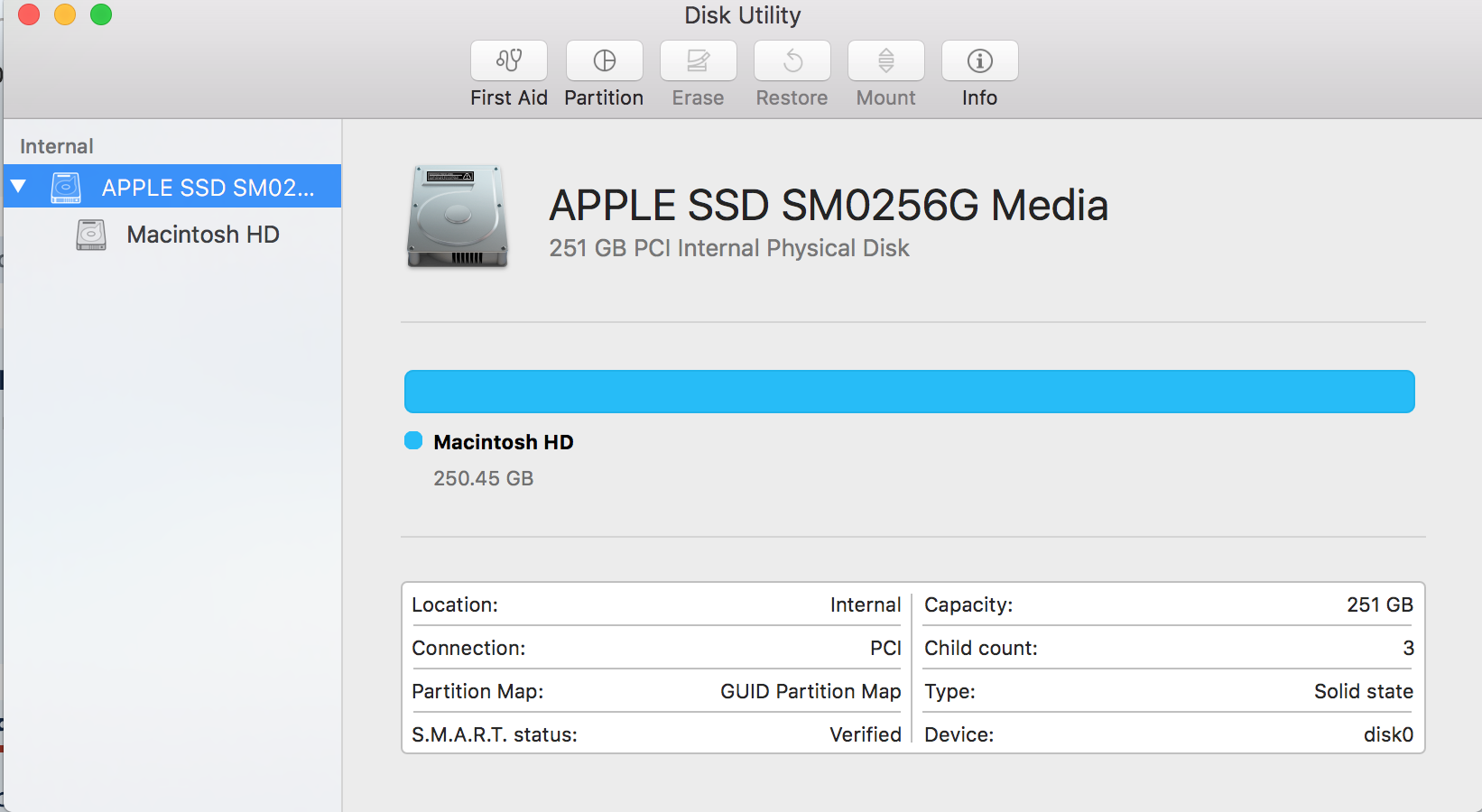
Task: Run First Aid on the selected disk
Action: [x=509, y=60]
